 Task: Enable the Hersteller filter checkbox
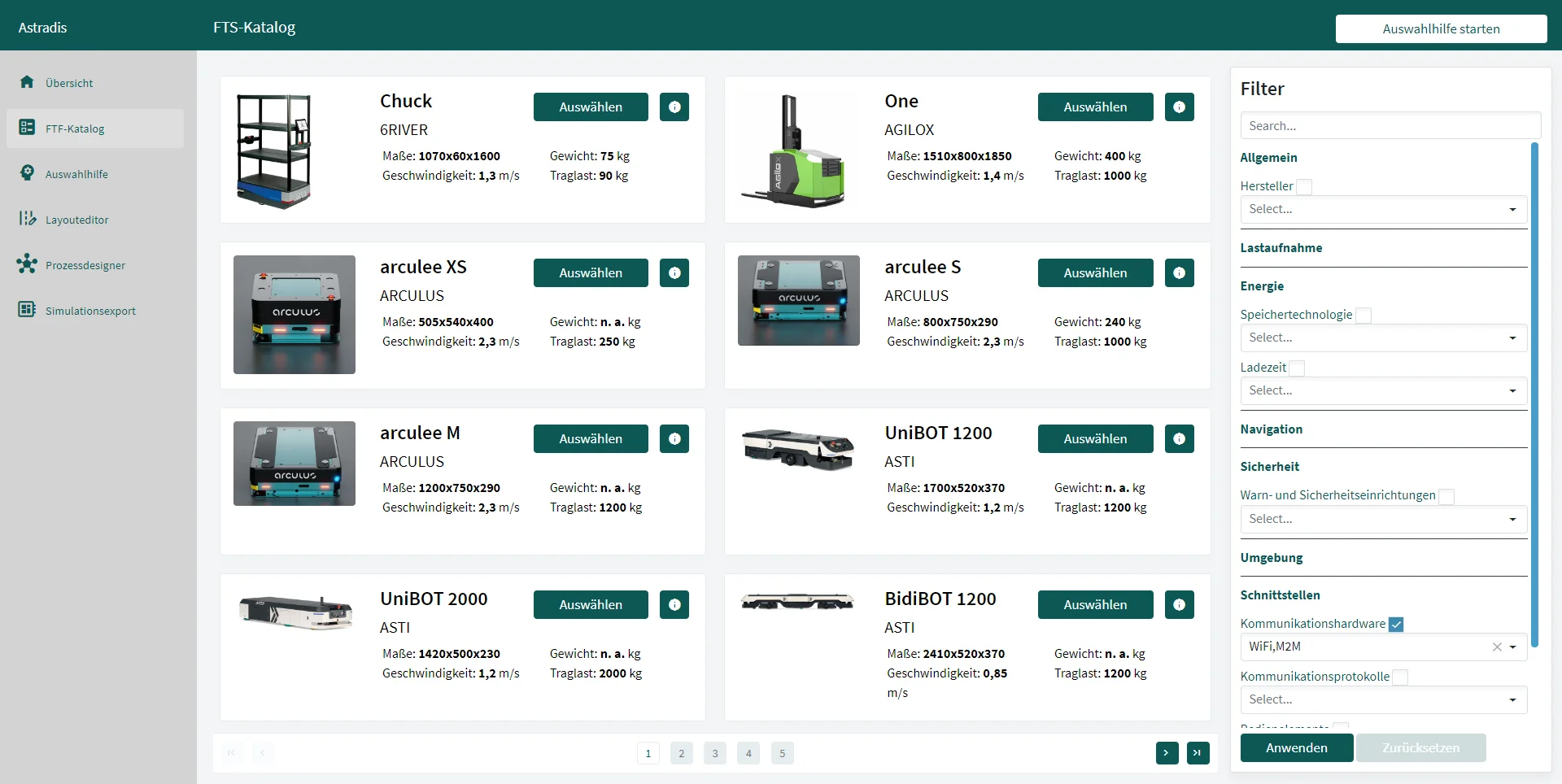pos(1304,187)
